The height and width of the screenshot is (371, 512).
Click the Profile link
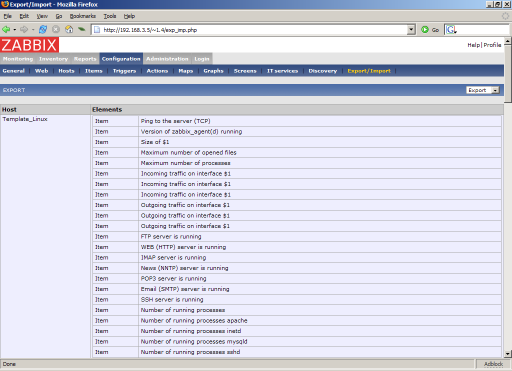(x=492, y=45)
